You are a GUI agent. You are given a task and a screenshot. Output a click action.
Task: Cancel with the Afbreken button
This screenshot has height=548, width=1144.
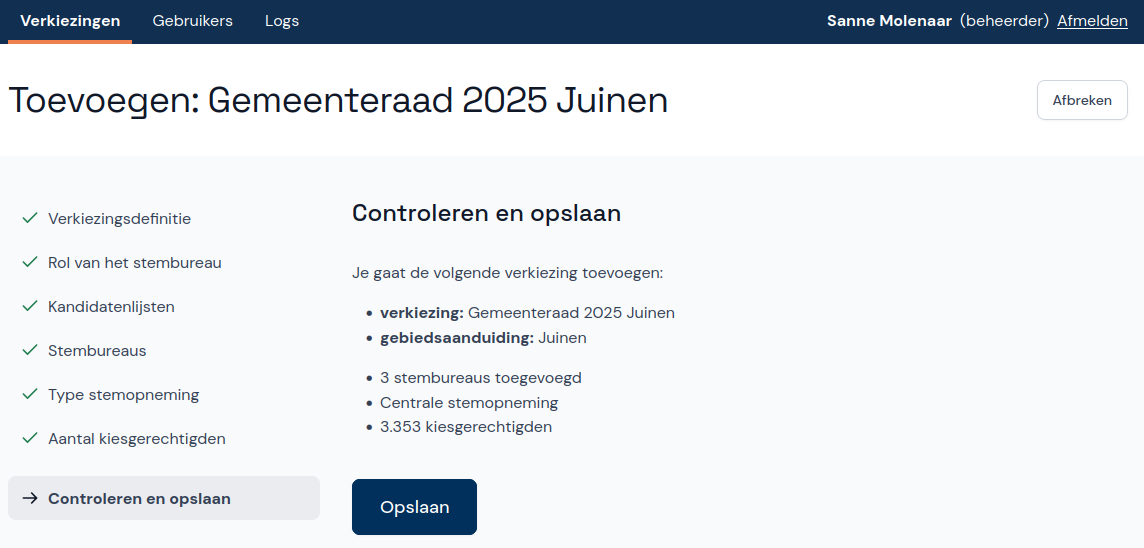click(x=1082, y=100)
